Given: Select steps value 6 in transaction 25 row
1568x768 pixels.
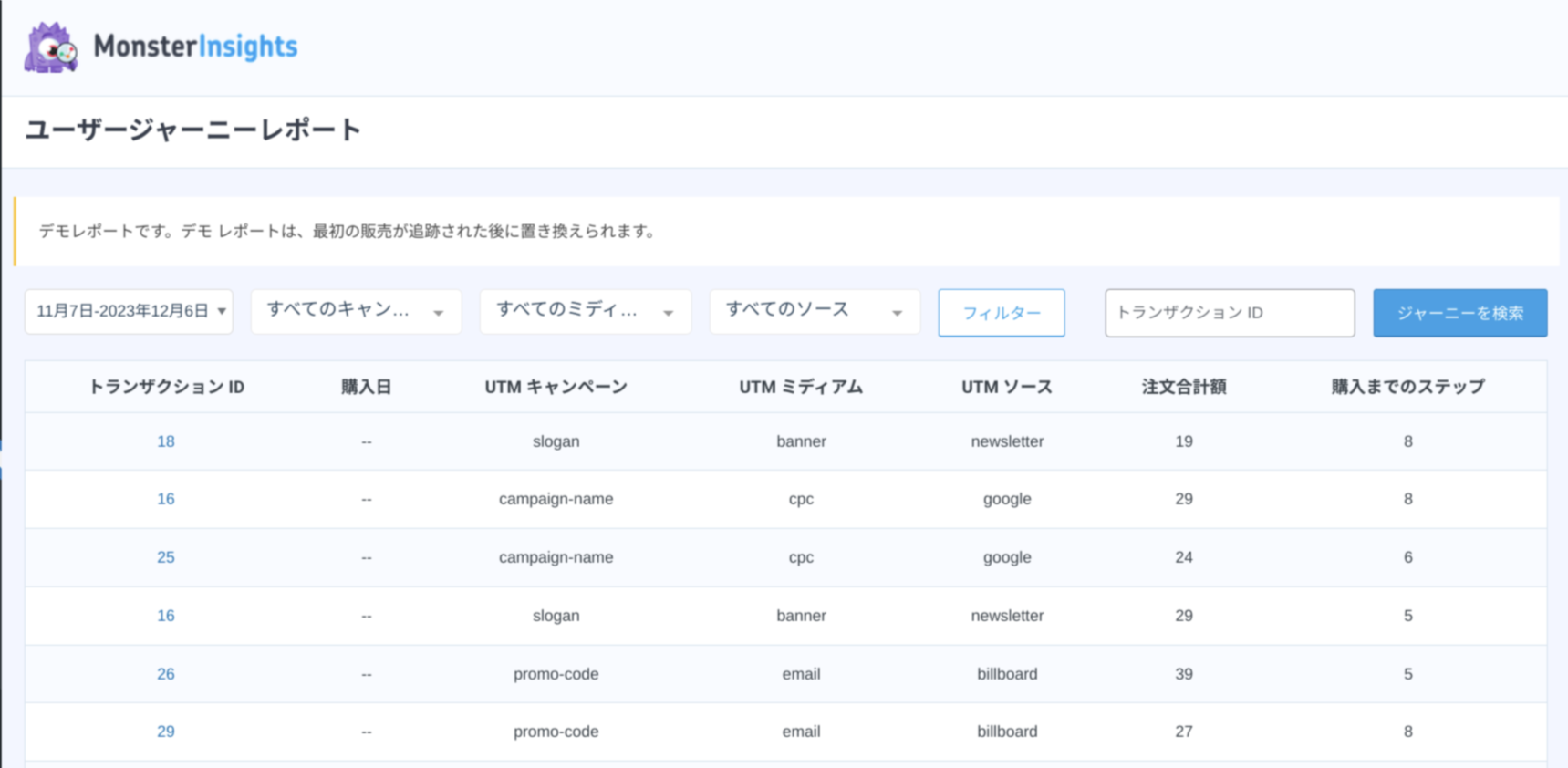Looking at the screenshot, I should coord(1407,557).
